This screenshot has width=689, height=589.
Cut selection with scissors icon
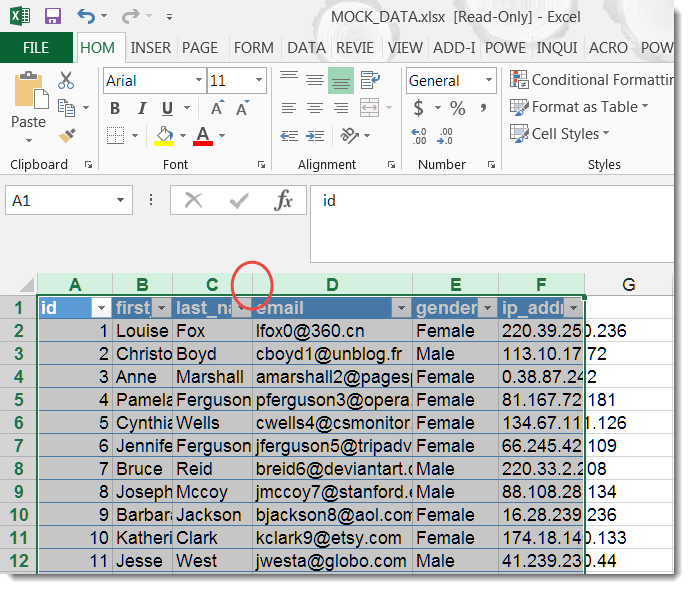coord(66,80)
